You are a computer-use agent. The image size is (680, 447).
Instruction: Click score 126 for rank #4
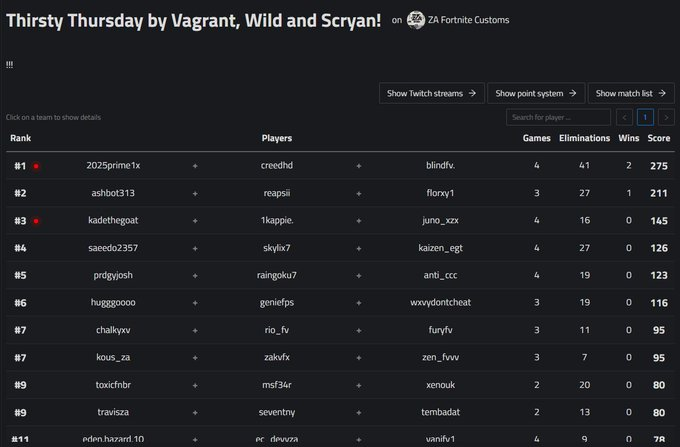(x=659, y=248)
